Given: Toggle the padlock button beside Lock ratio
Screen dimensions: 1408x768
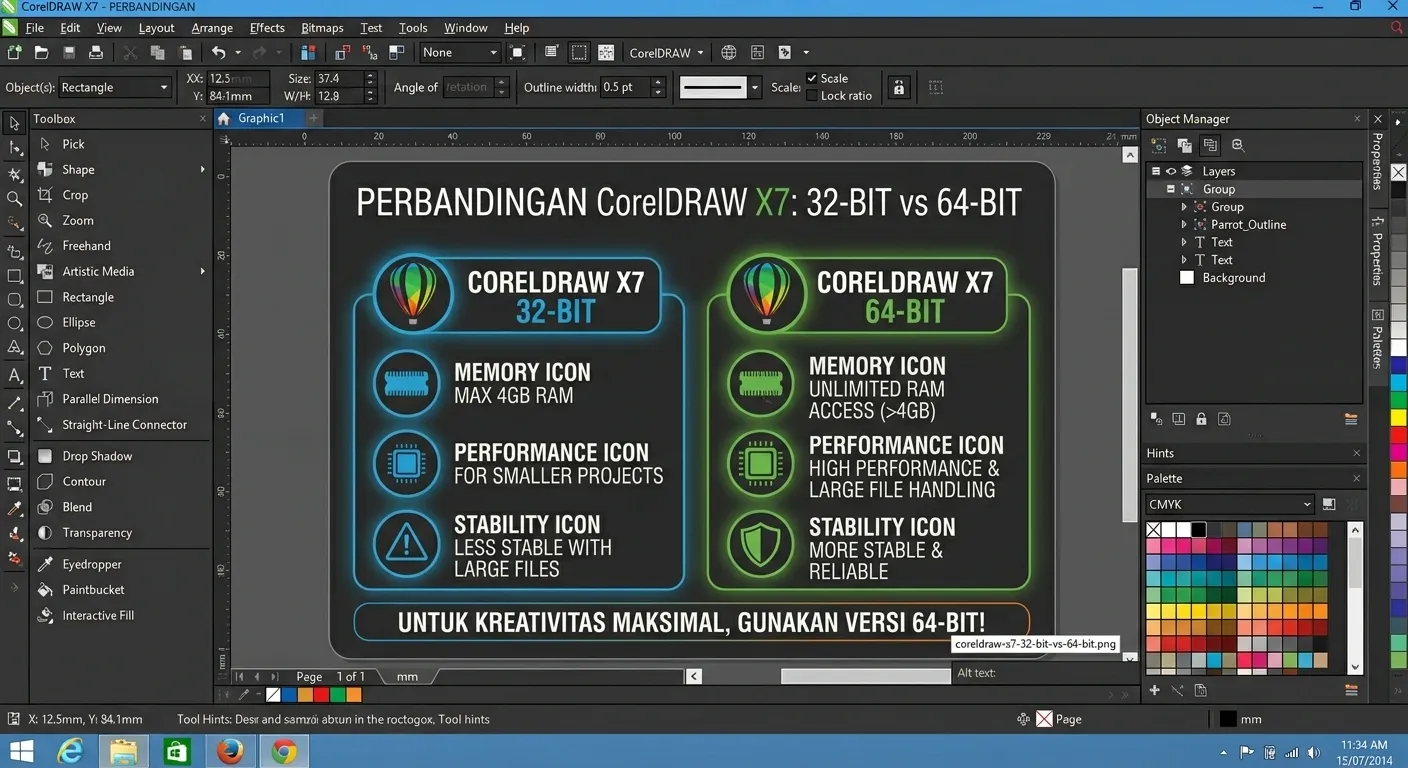Looking at the screenshot, I should click(x=899, y=87).
